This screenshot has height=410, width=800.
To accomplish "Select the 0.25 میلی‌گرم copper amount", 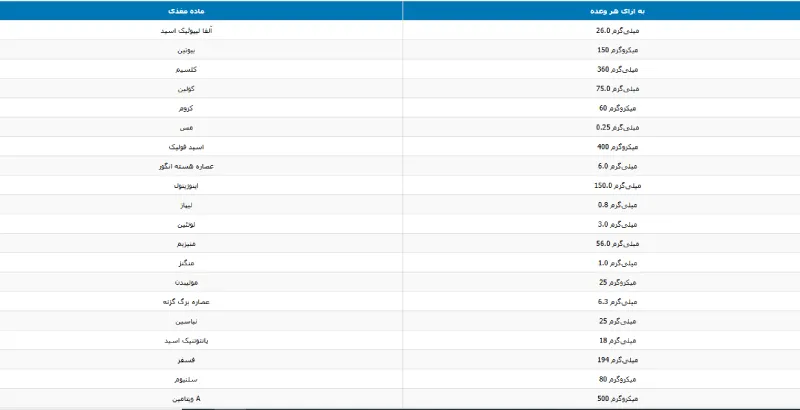I will (617, 127).
